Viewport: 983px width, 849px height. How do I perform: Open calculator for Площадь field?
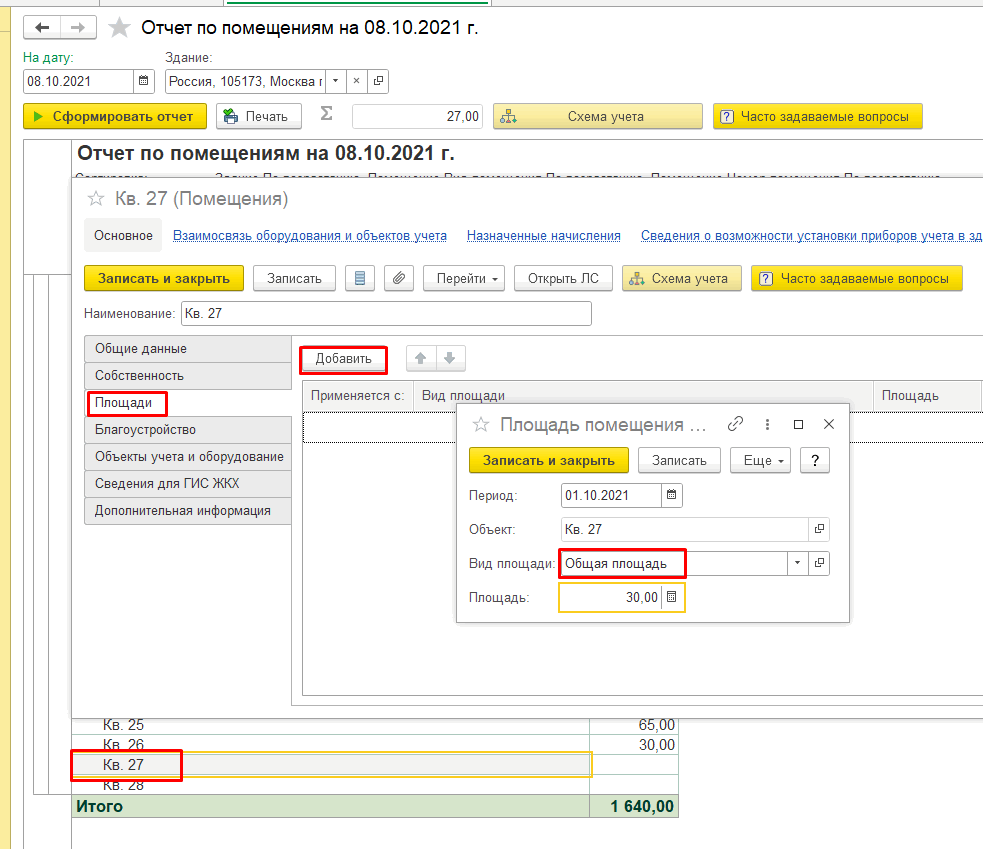(x=672, y=597)
